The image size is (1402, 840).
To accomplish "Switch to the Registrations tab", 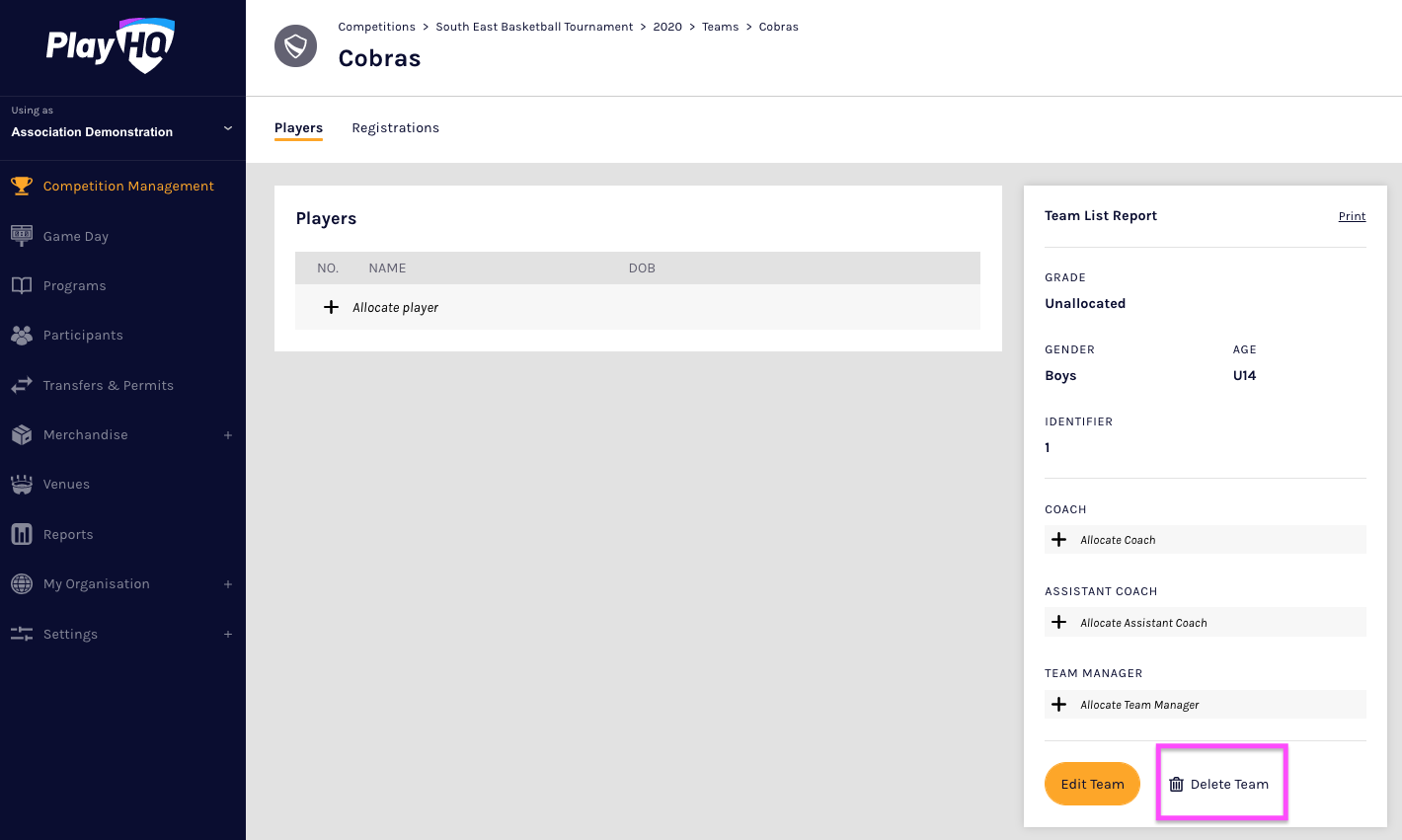I will click(x=395, y=128).
